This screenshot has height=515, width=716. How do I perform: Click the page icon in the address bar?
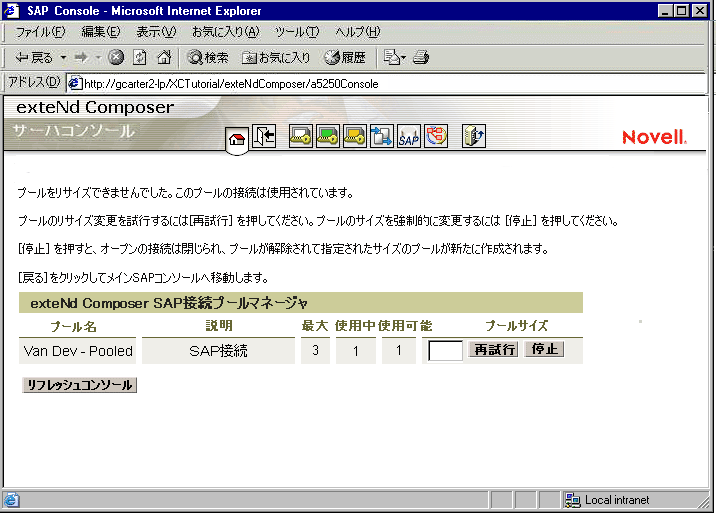point(75,84)
